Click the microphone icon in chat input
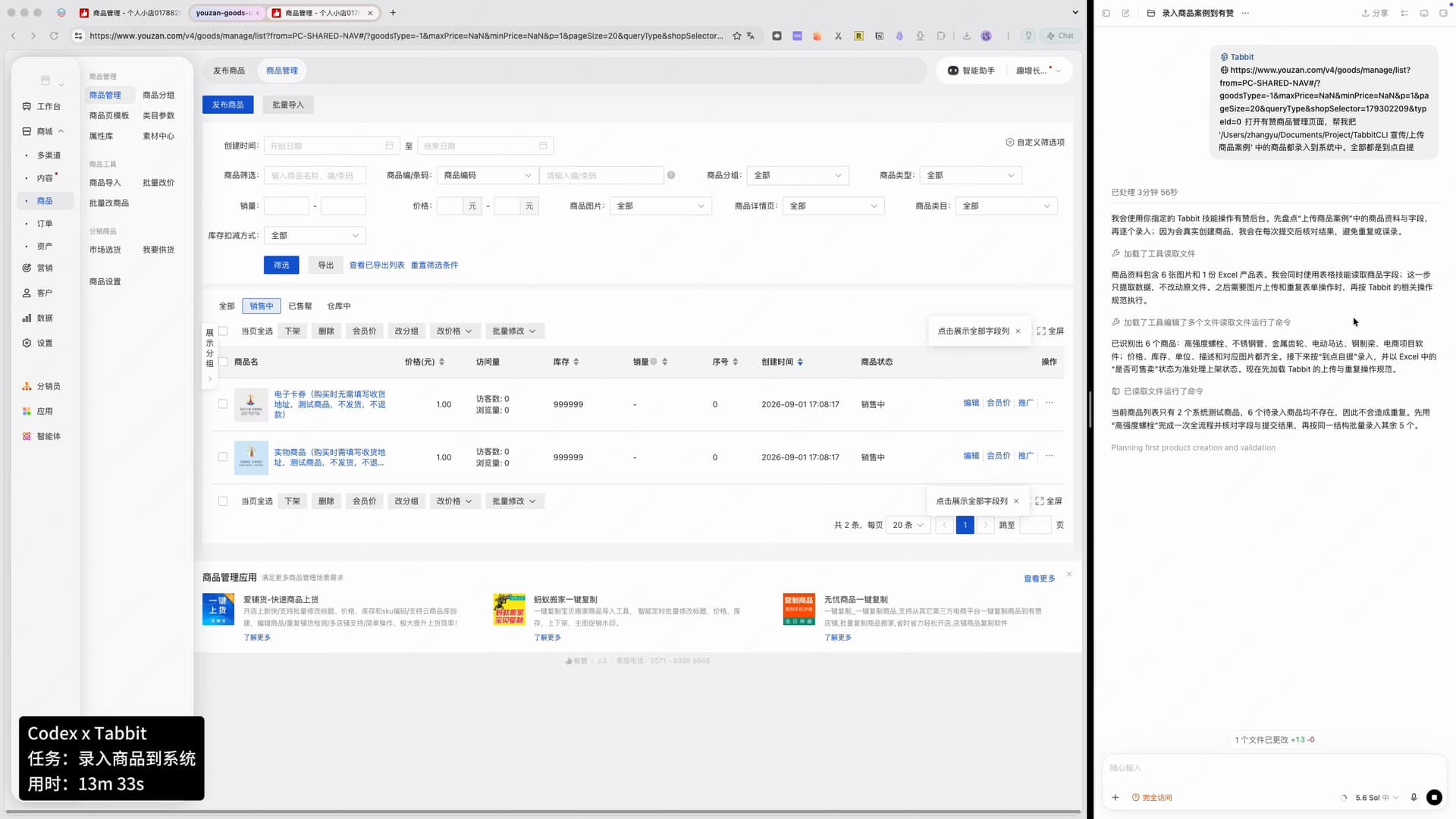 pos(1414,797)
